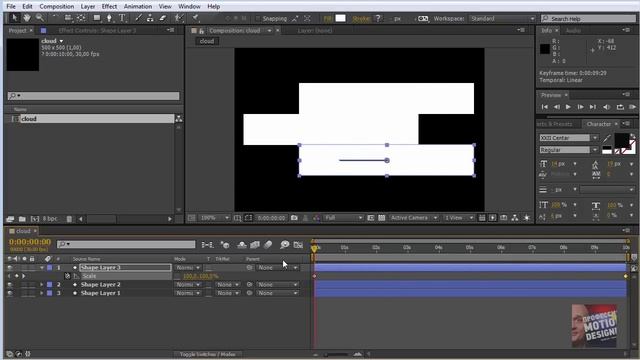
Task: Open the Effect menu
Action: pyautogui.click(x=109, y=7)
